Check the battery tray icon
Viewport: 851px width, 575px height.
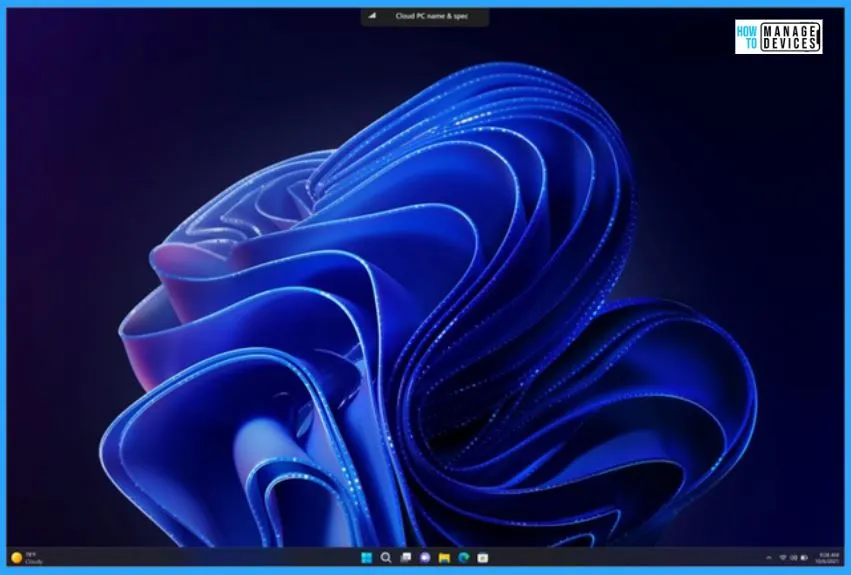click(804, 558)
